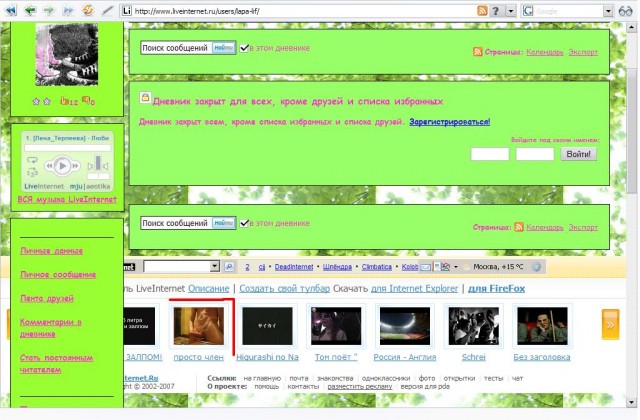Open the address bar dropdown arrow
The width and height of the screenshot is (640, 420).
(511, 11)
